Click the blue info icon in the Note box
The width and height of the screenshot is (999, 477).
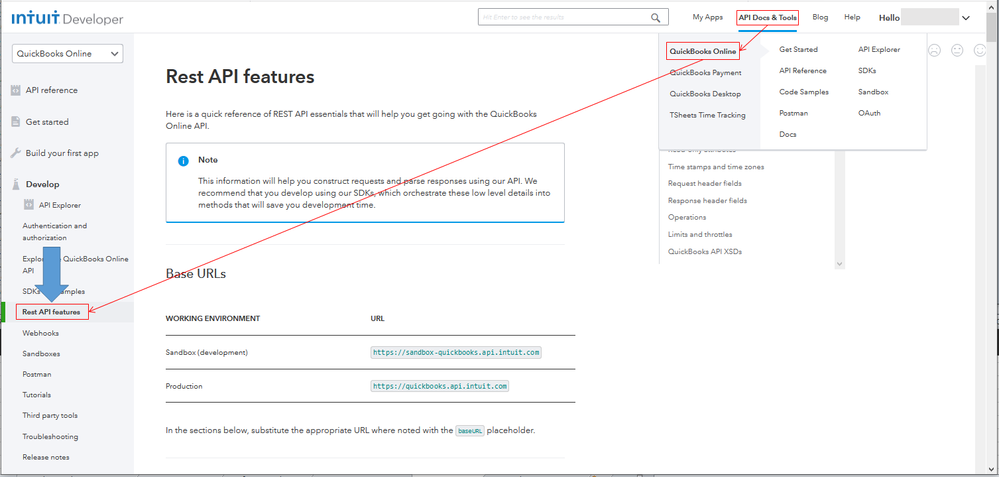pyautogui.click(x=183, y=160)
